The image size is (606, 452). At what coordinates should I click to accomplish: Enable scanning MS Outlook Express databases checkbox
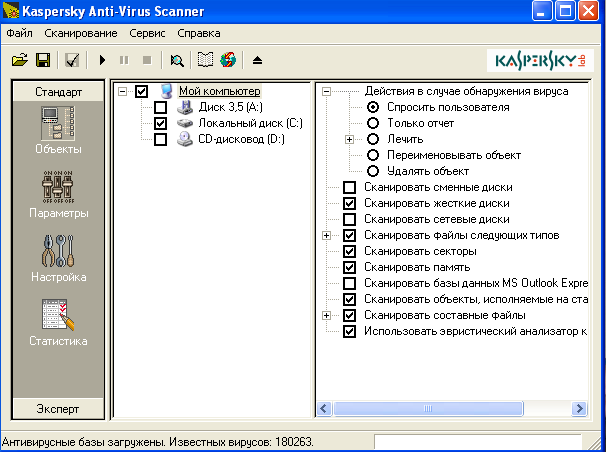(349, 283)
